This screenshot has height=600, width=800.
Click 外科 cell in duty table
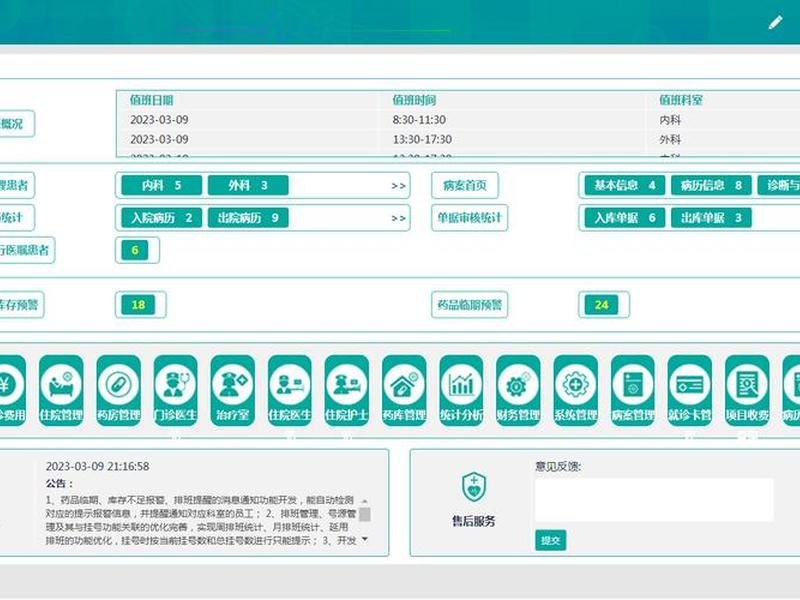pos(670,139)
